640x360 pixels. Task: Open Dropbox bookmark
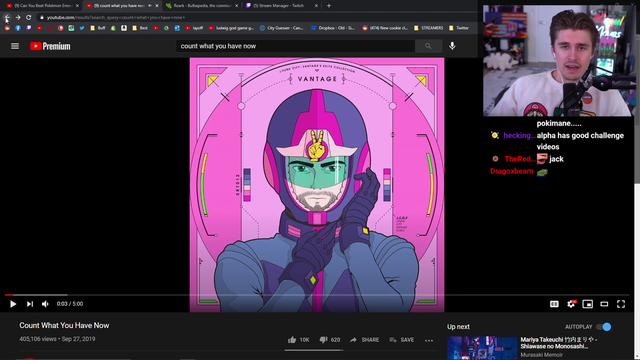pyautogui.click(x=333, y=28)
